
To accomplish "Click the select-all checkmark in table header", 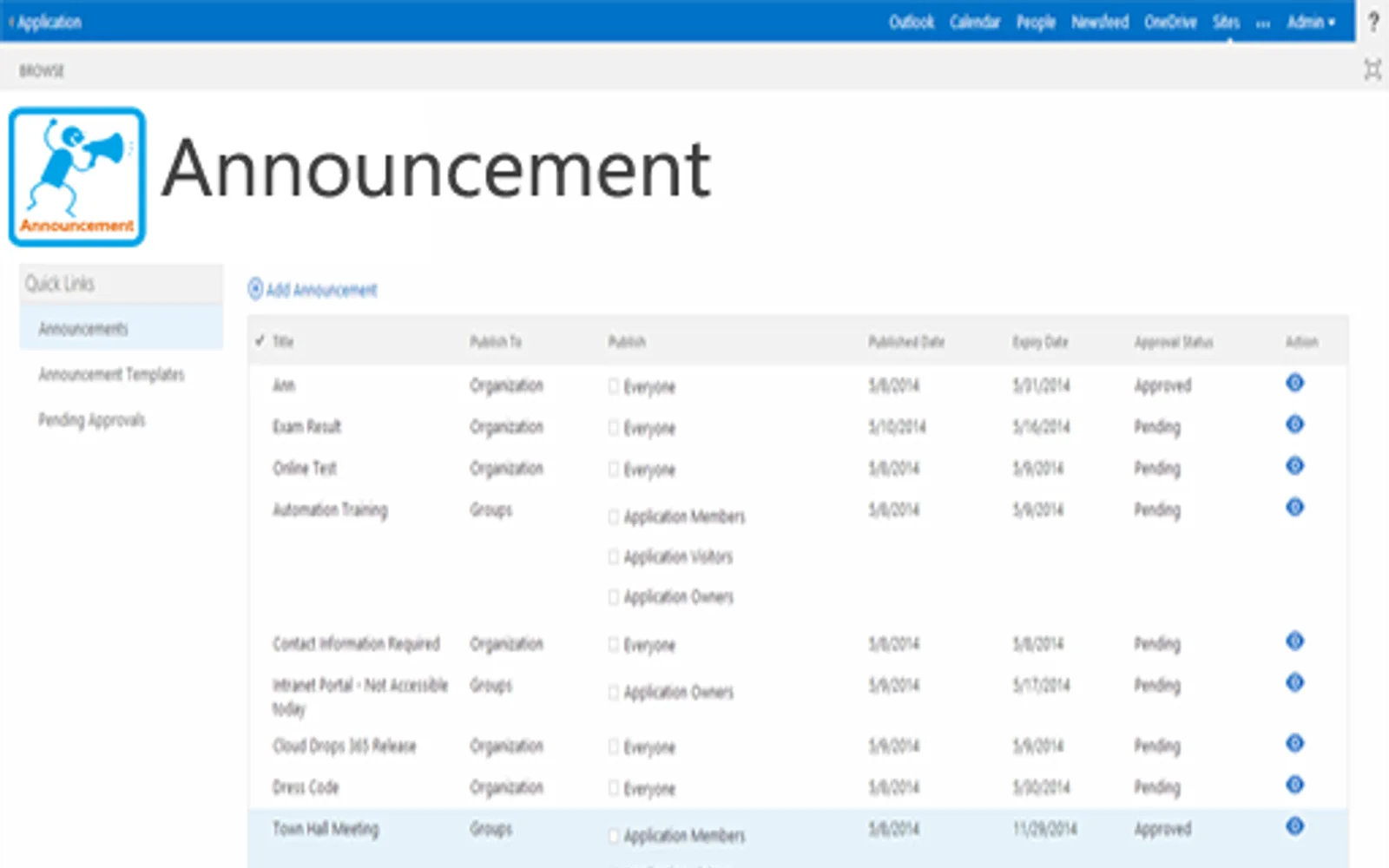I will click(260, 340).
